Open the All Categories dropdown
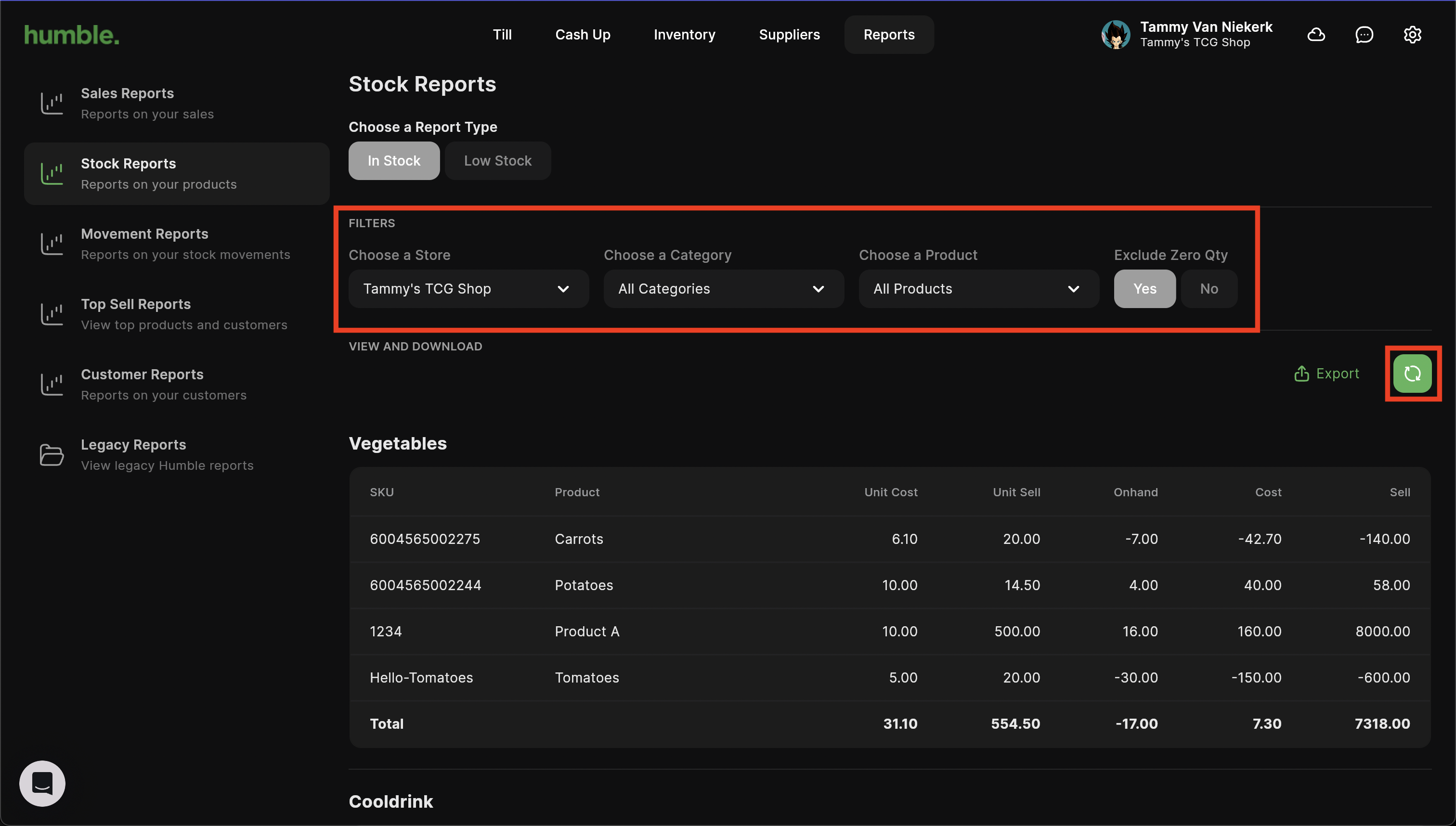Image resolution: width=1456 pixels, height=826 pixels. click(724, 289)
